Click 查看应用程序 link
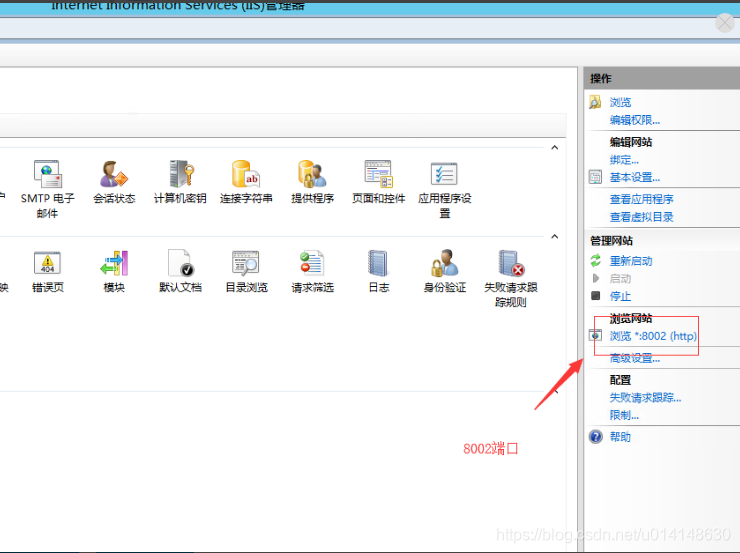Screen dimensions: 740x553 pyautogui.click(x=641, y=199)
